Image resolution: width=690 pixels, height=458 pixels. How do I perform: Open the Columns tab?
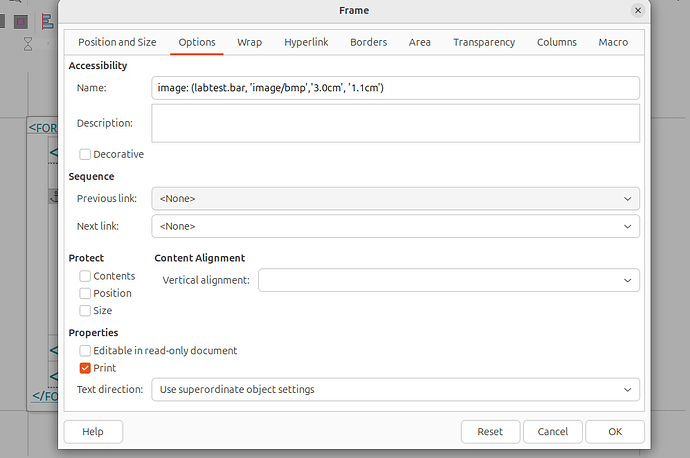556,42
